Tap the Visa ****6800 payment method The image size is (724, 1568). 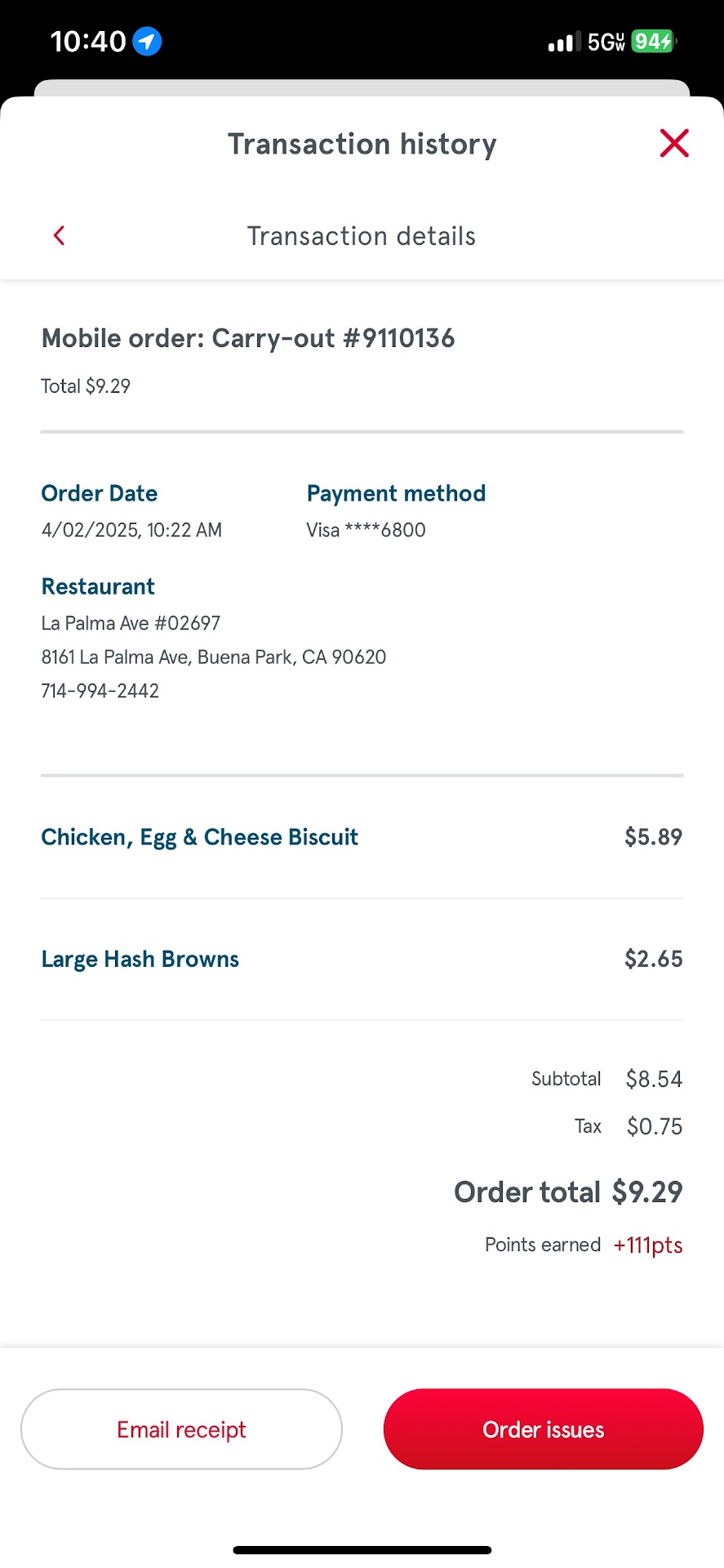tap(366, 530)
